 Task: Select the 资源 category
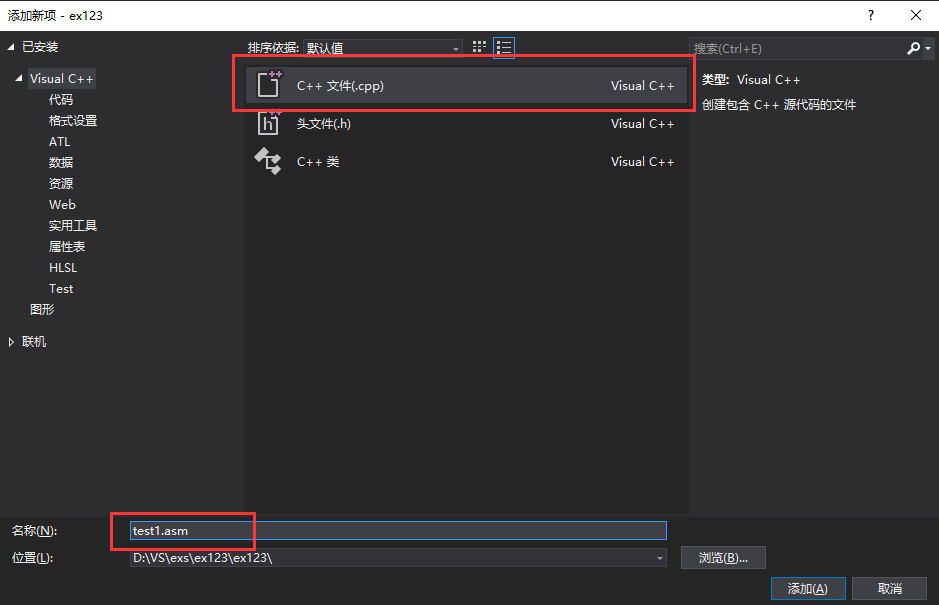[x=60, y=183]
